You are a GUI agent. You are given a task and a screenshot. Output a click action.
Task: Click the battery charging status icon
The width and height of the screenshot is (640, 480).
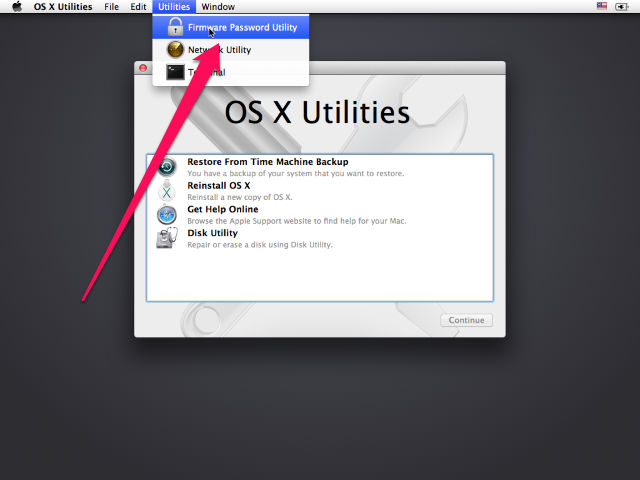click(x=621, y=7)
